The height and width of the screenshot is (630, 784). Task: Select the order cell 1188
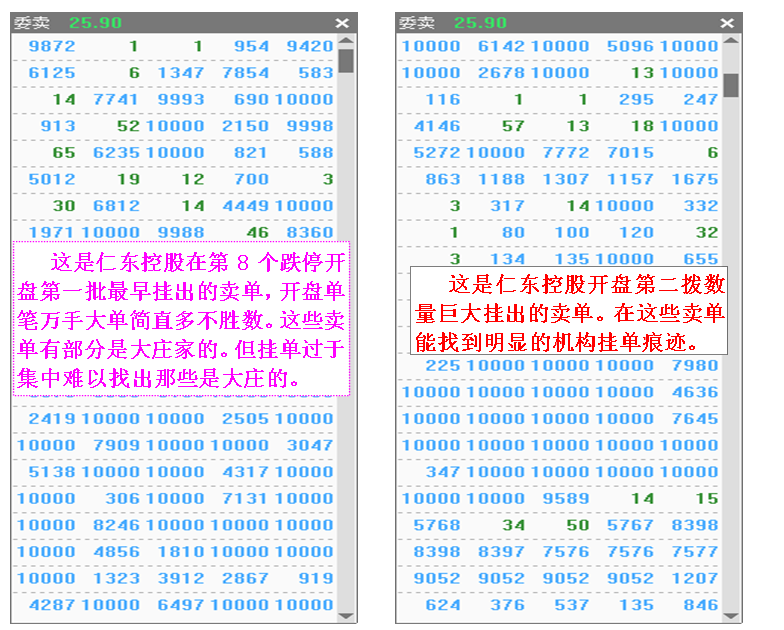pyautogui.click(x=502, y=179)
